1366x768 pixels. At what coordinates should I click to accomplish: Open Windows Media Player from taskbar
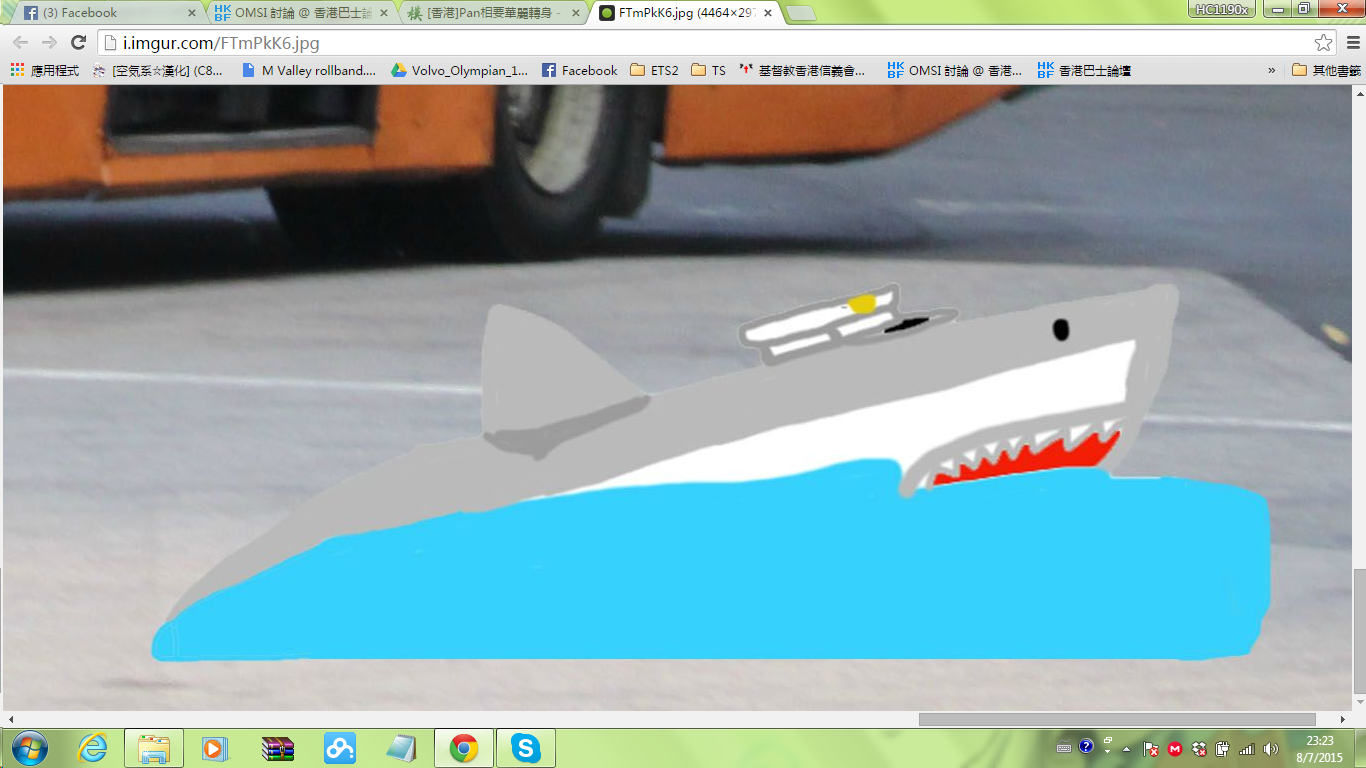(215, 748)
